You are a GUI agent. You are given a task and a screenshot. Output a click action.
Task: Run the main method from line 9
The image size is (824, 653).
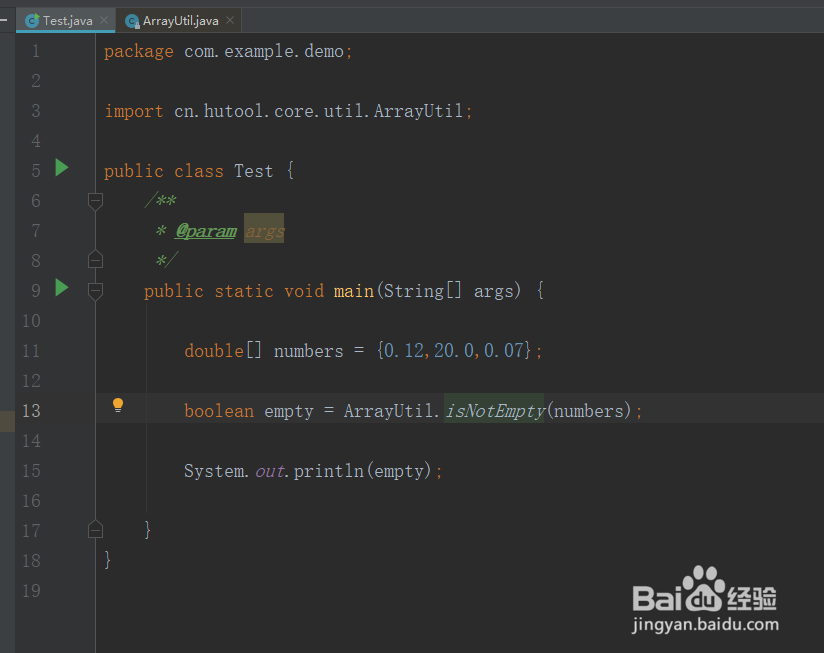[62, 288]
